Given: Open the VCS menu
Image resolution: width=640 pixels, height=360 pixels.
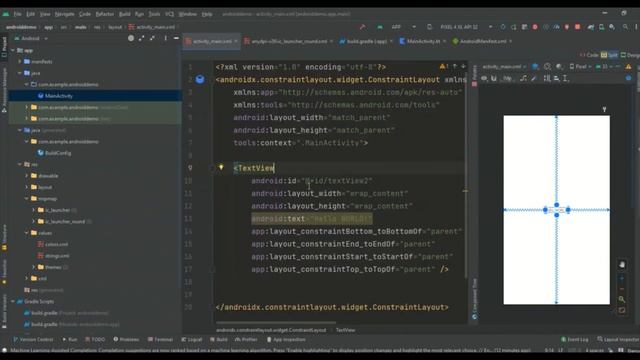Looking at the screenshot, I should tap(169, 14).
